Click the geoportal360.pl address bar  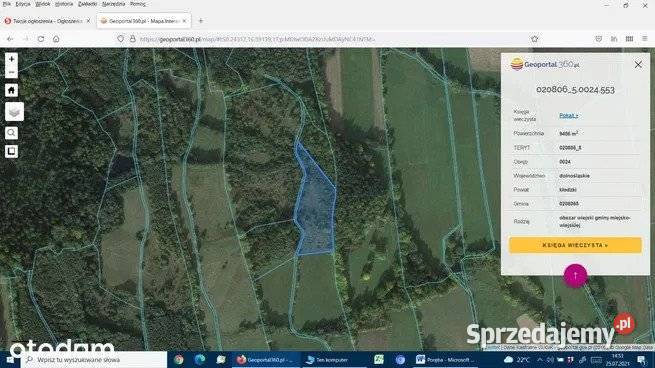[x=326, y=39]
